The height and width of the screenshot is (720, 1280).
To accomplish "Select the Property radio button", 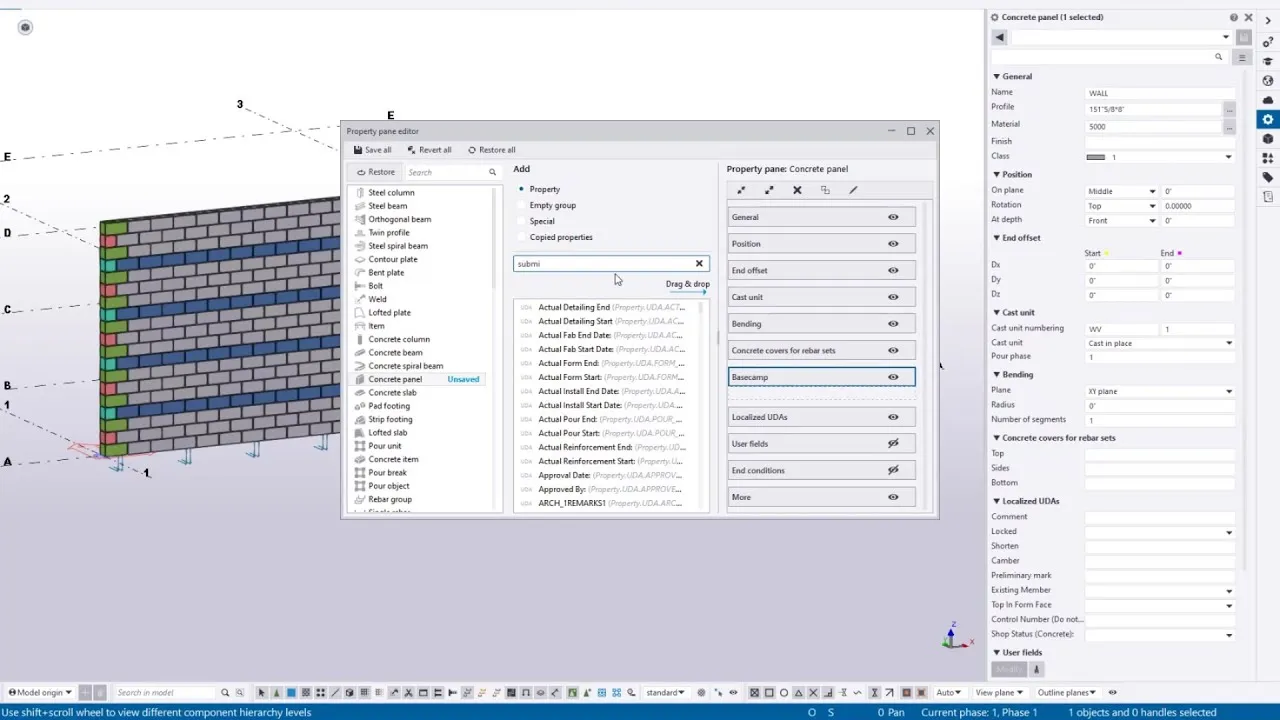I will tap(521, 189).
